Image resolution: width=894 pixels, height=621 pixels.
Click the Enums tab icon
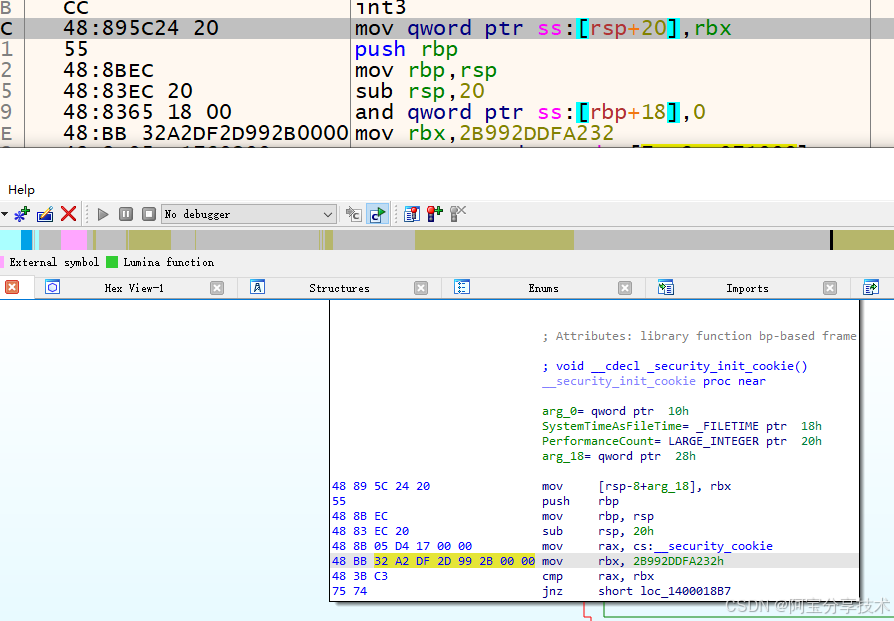pyautogui.click(x=462, y=287)
